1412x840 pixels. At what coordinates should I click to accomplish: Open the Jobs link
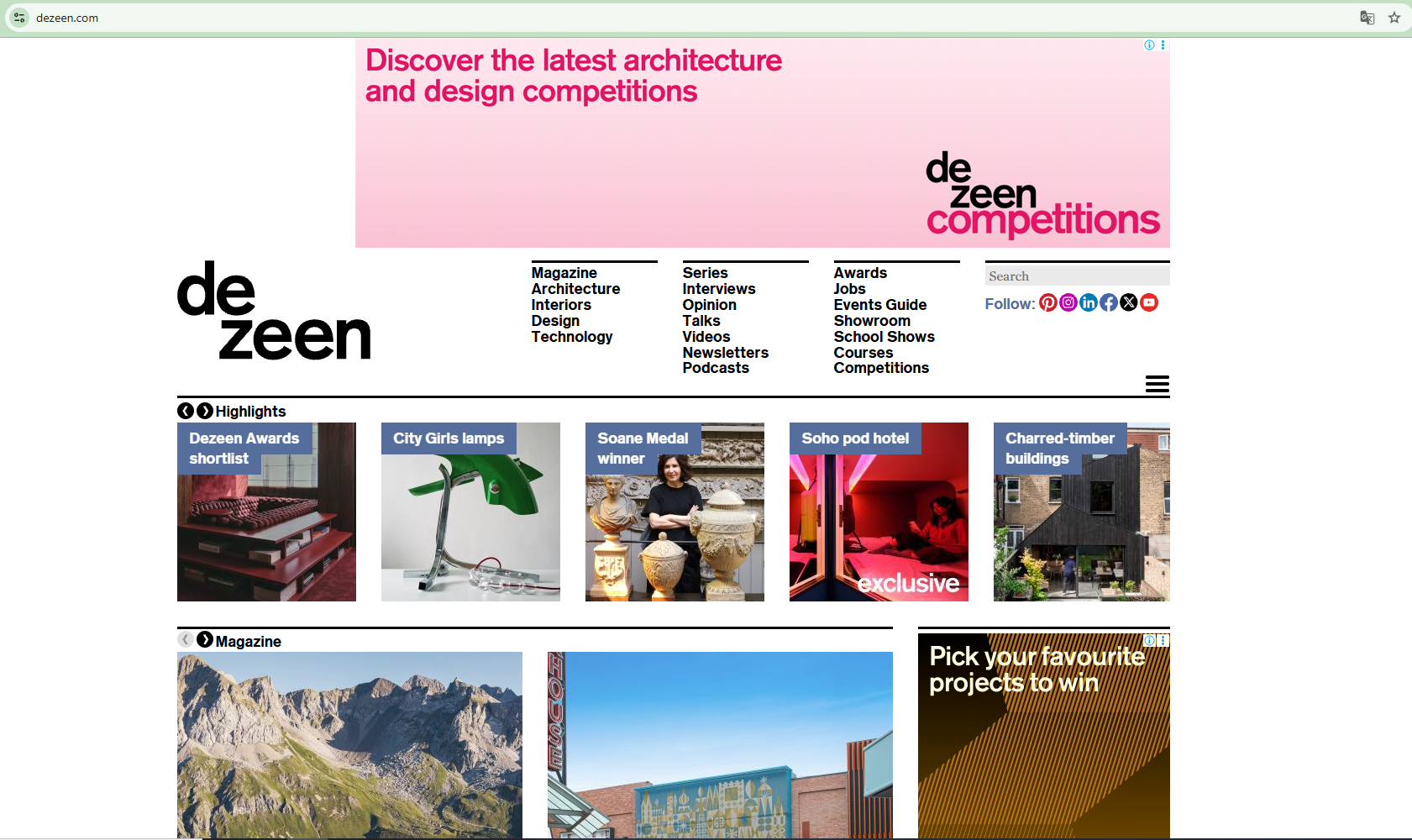tap(850, 289)
